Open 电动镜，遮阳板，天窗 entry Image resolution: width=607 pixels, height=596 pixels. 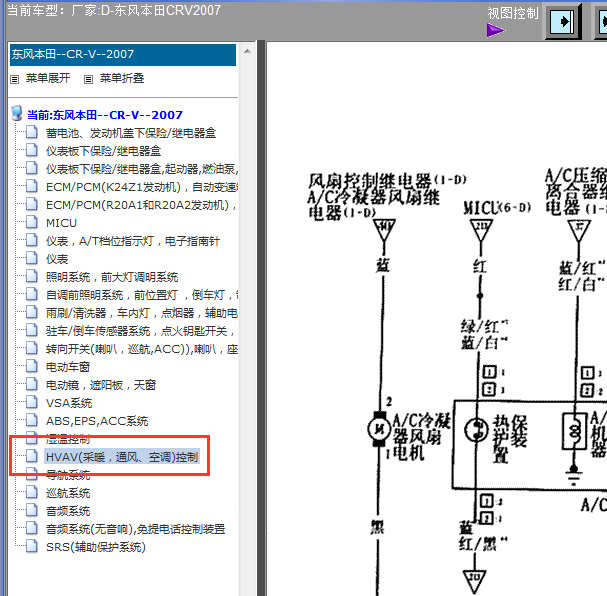pos(101,385)
